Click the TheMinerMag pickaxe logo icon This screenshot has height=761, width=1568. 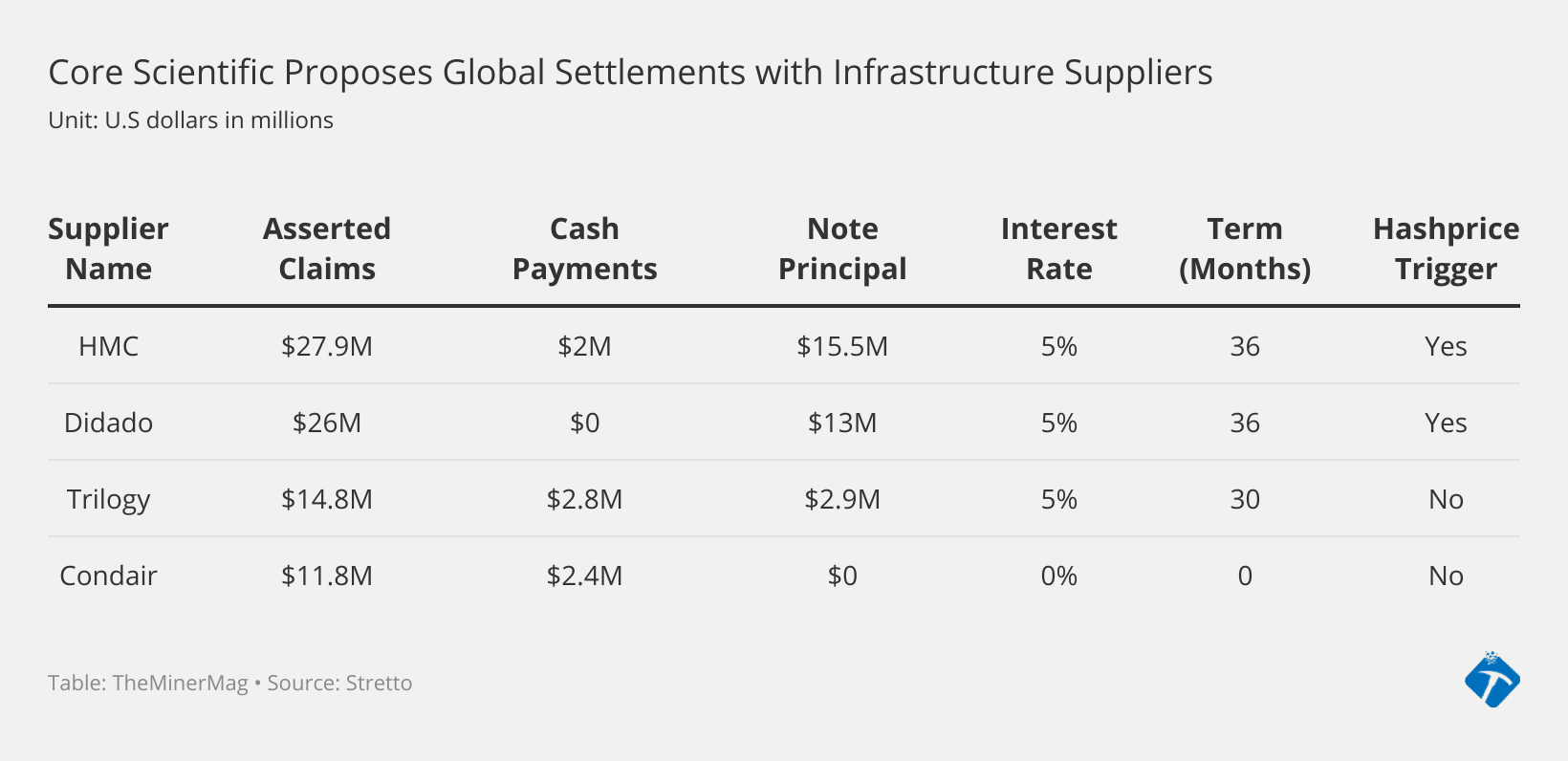1492,681
